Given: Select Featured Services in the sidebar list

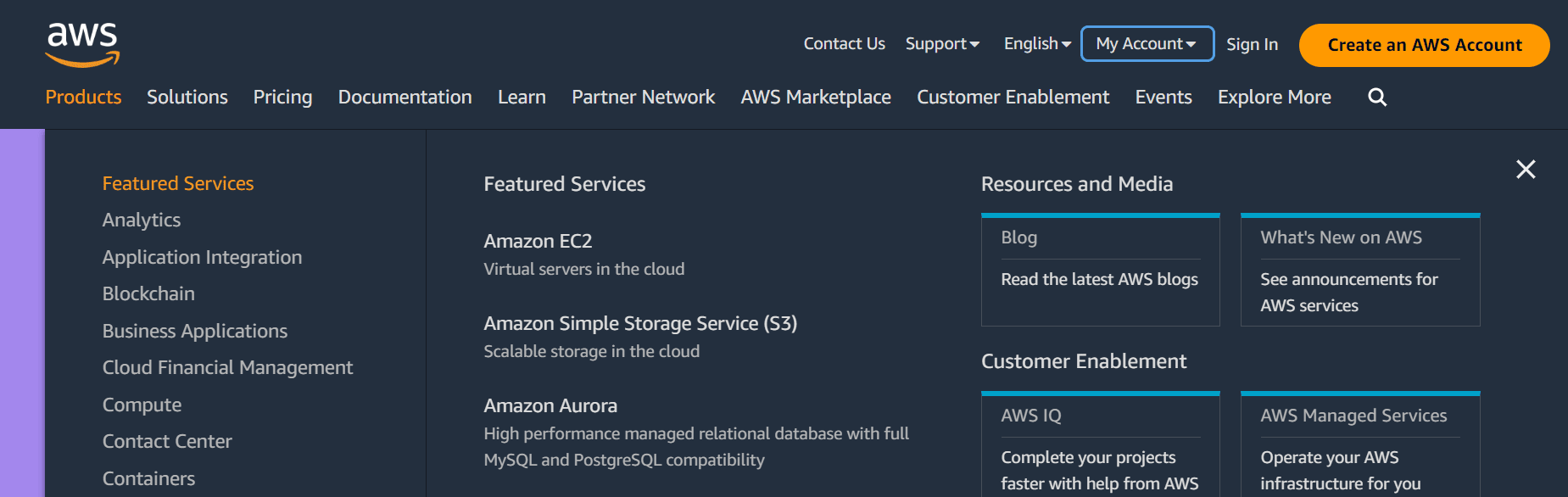Looking at the screenshot, I should (x=178, y=184).
